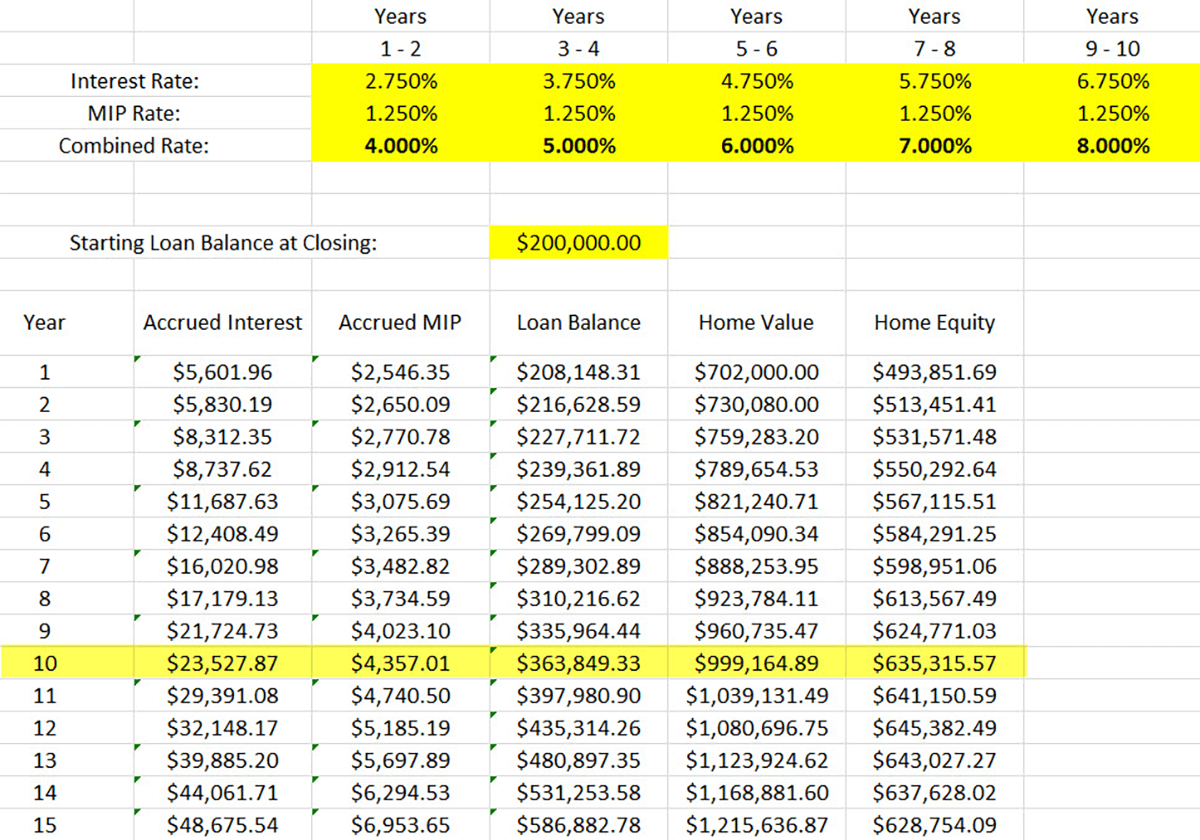Select home equity $493,851.69
This screenshot has width=1200, height=840.
(x=934, y=373)
